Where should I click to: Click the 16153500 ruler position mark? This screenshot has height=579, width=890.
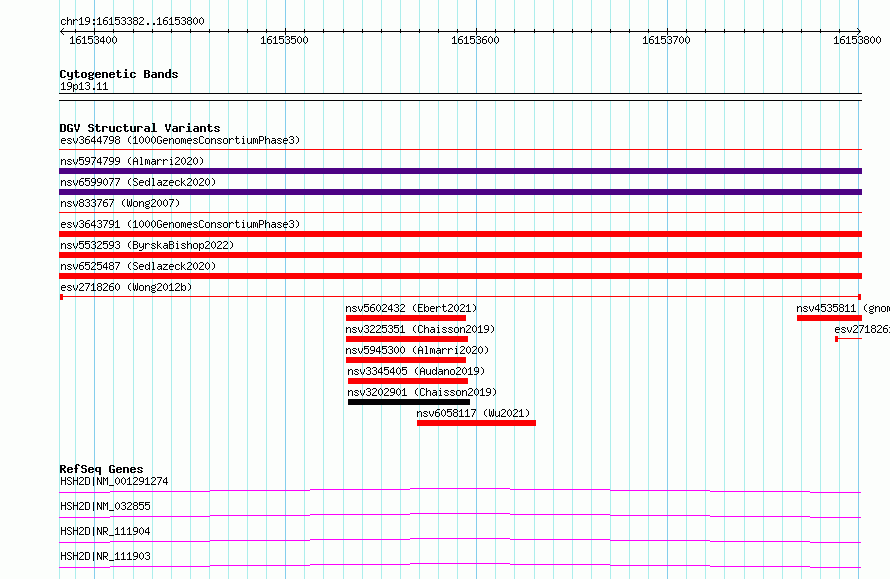284,40
